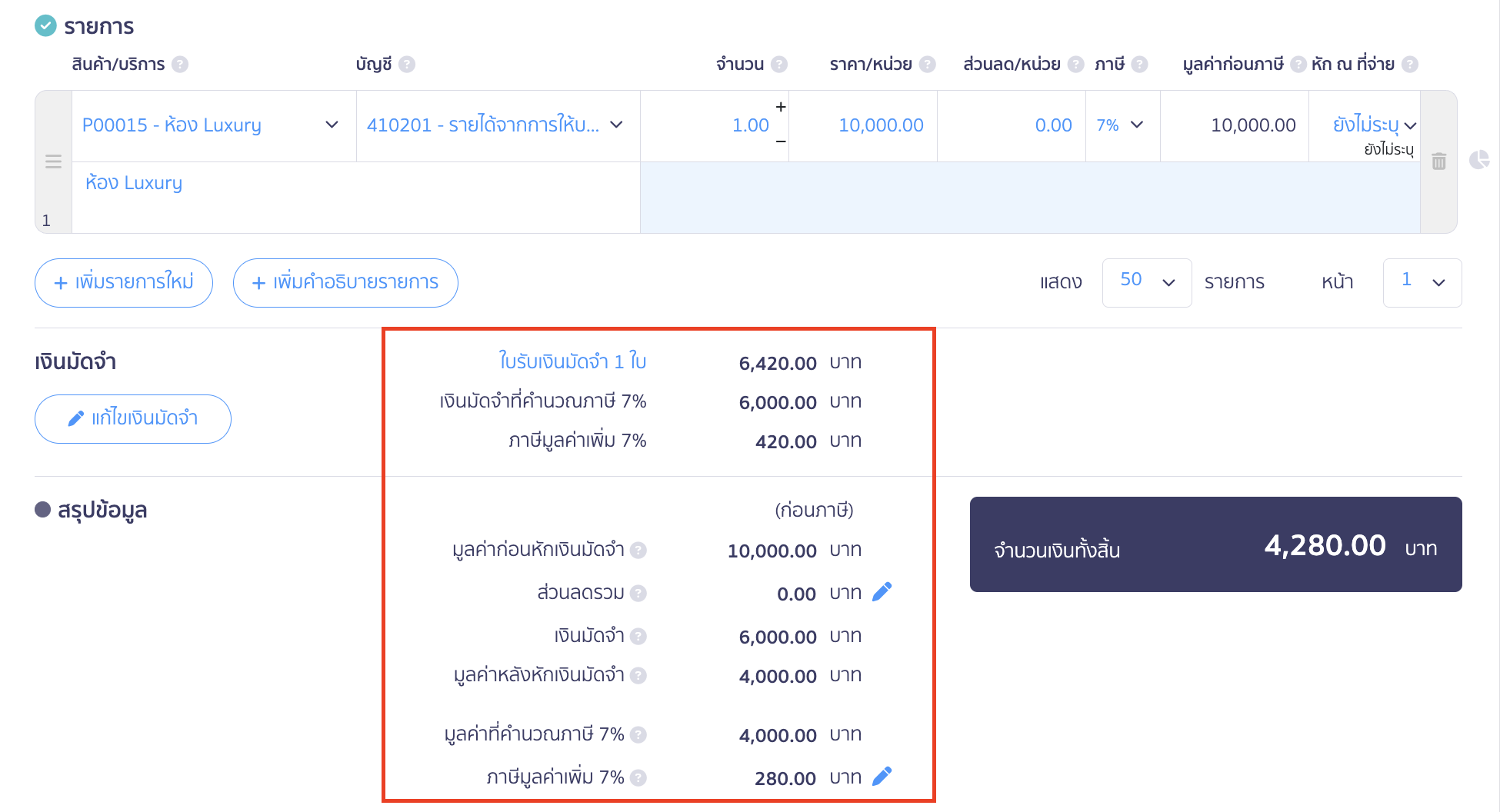Edit total discount with the pencil icon
Viewport: 1500px width, 812px height.
[882, 592]
